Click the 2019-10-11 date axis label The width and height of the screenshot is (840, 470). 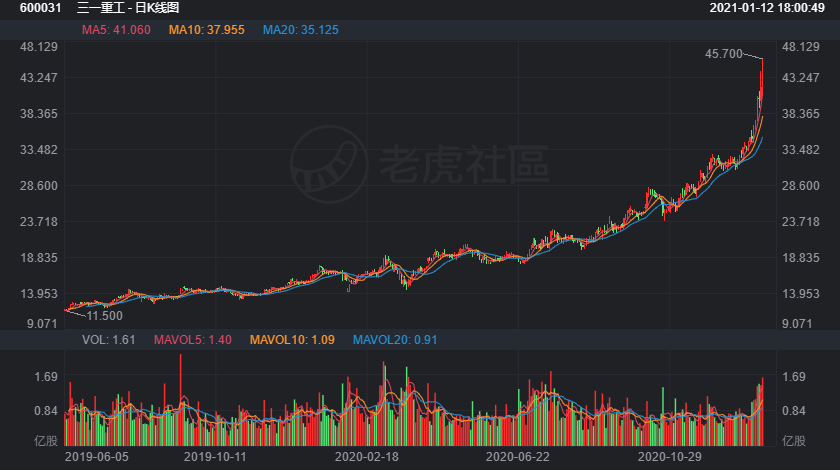(x=215, y=457)
